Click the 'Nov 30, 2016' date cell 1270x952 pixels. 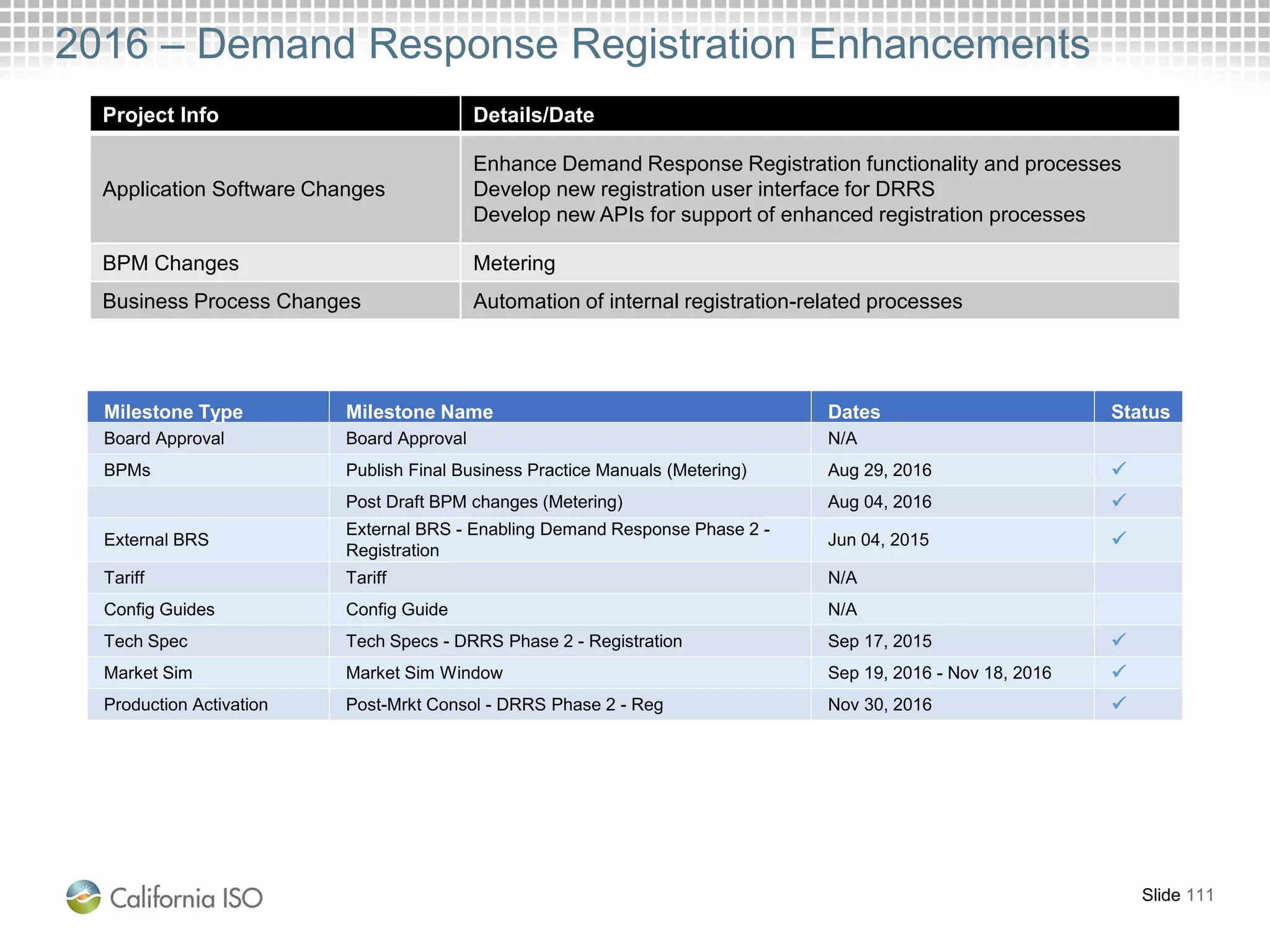(x=952, y=704)
